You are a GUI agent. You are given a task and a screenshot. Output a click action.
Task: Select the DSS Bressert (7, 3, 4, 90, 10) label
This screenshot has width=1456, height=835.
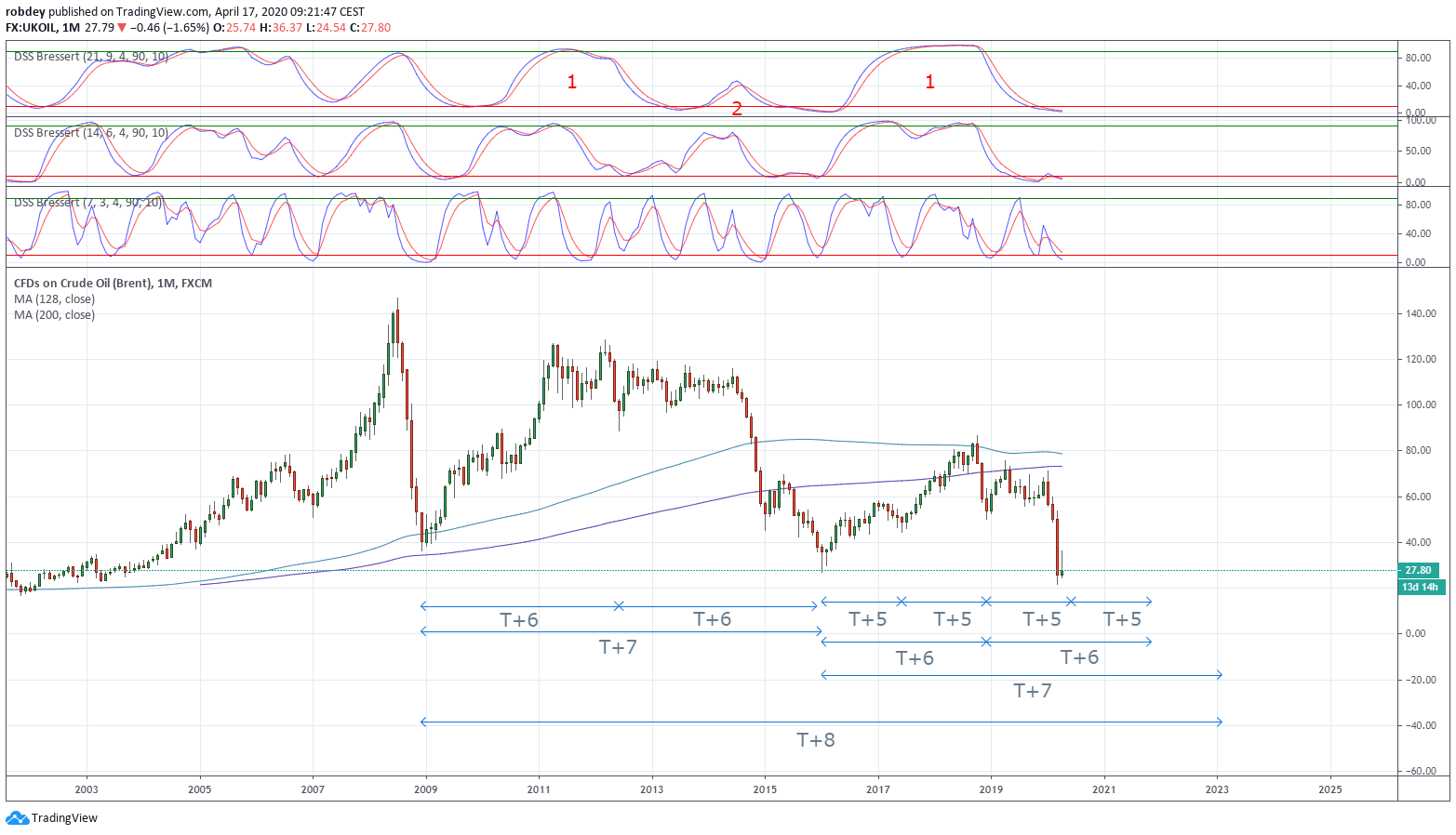click(87, 202)
